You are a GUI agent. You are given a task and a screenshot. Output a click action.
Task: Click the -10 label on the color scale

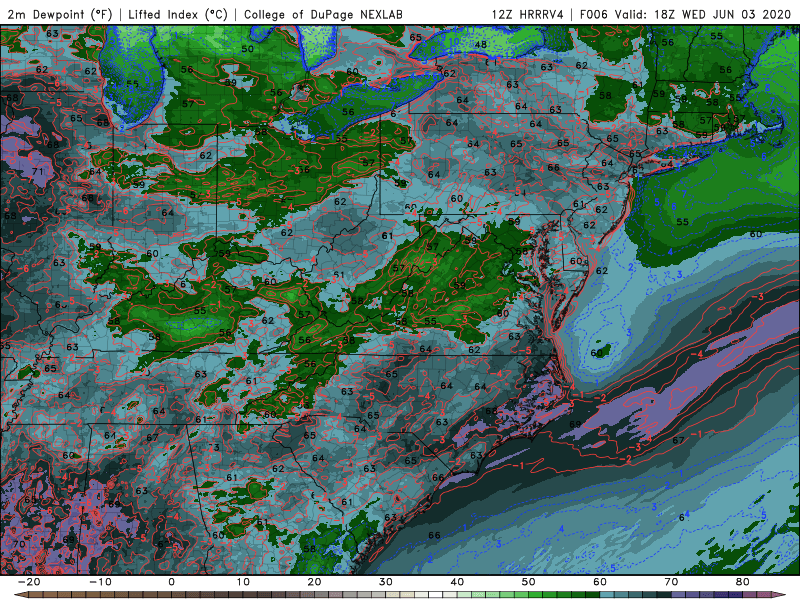point(100,582)
